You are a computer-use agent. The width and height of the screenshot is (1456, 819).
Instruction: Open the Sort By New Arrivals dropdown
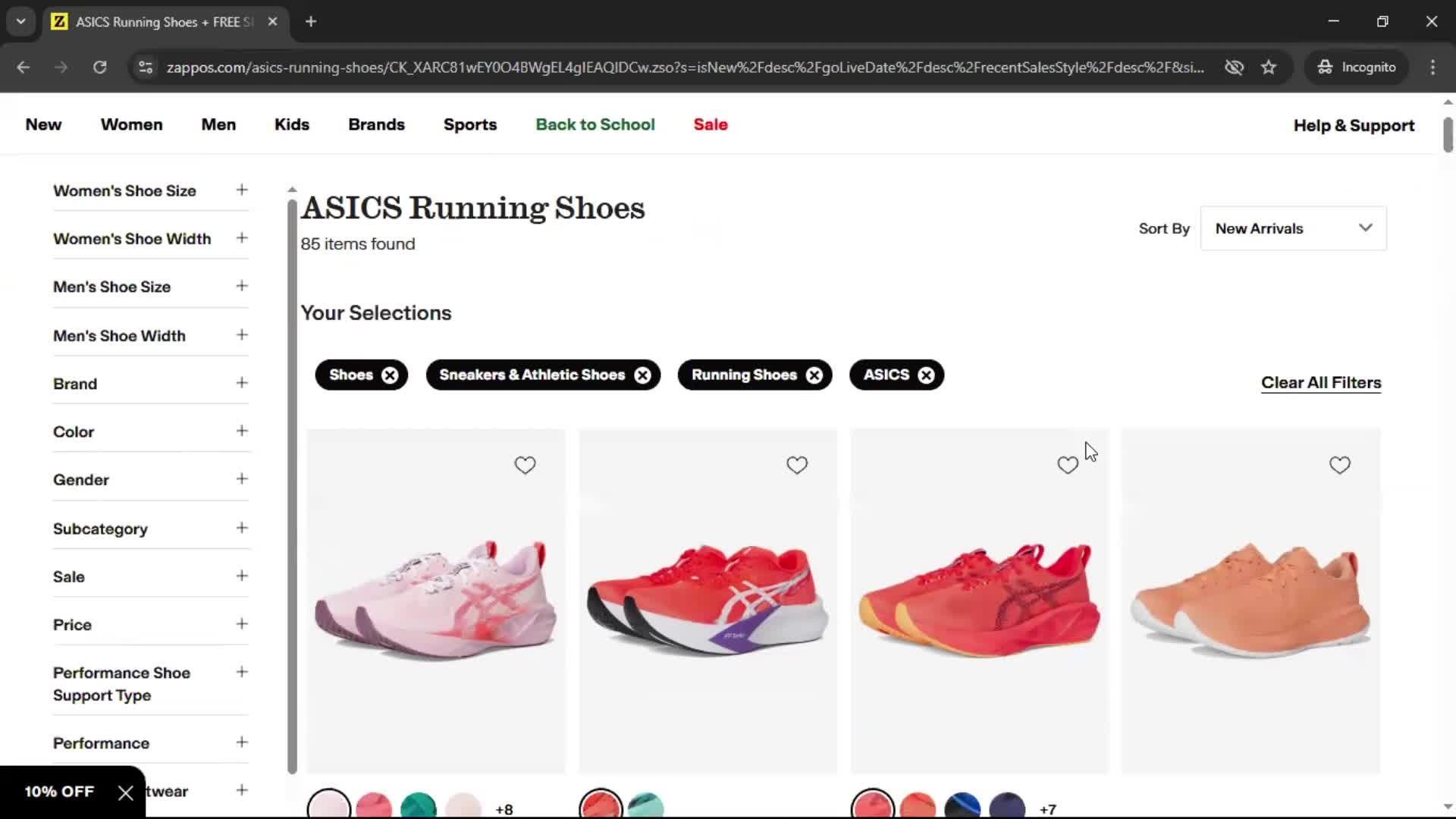click(1293, 228)
